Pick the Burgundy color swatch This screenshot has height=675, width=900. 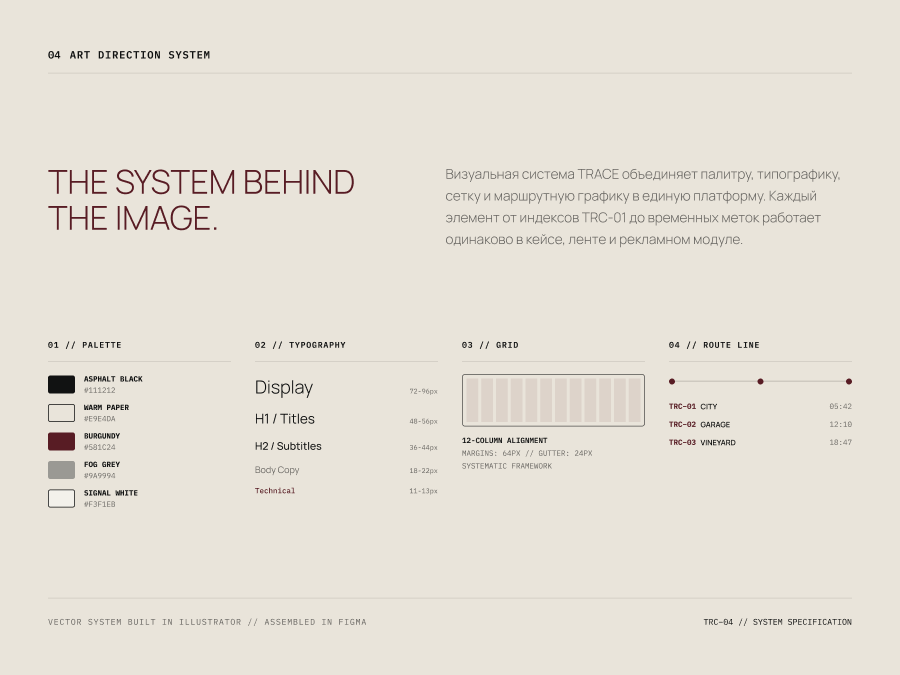pos(61,441)
